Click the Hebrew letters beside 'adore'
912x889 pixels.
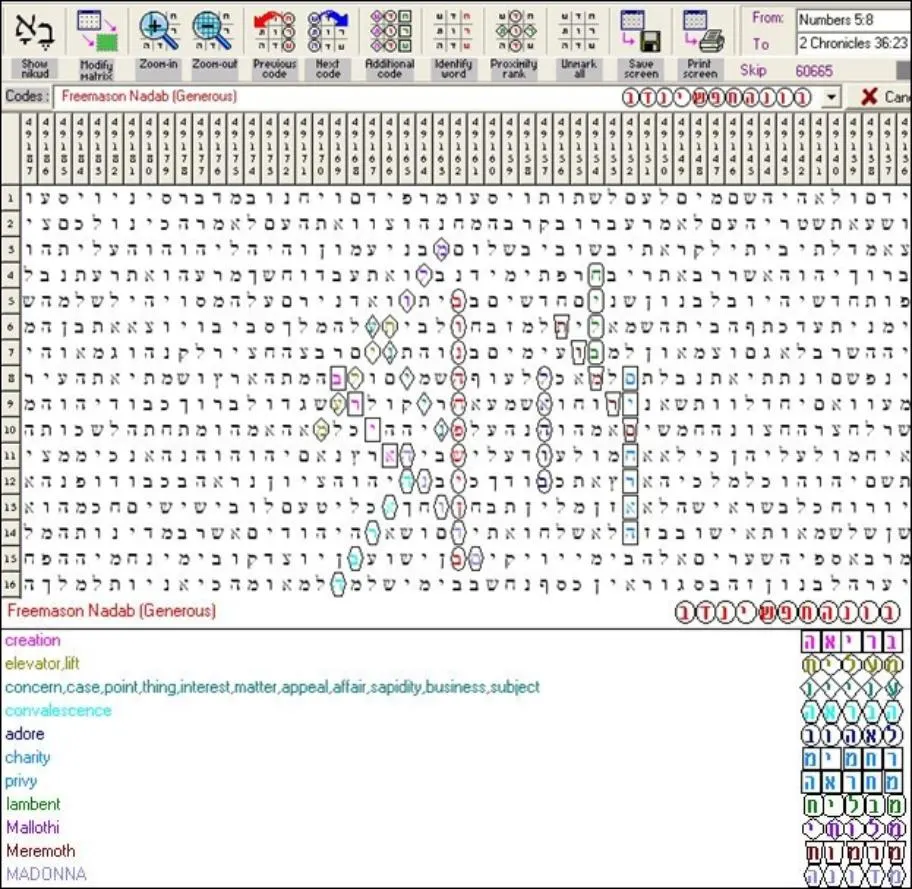pyautogui.click(x=852, y=735)
